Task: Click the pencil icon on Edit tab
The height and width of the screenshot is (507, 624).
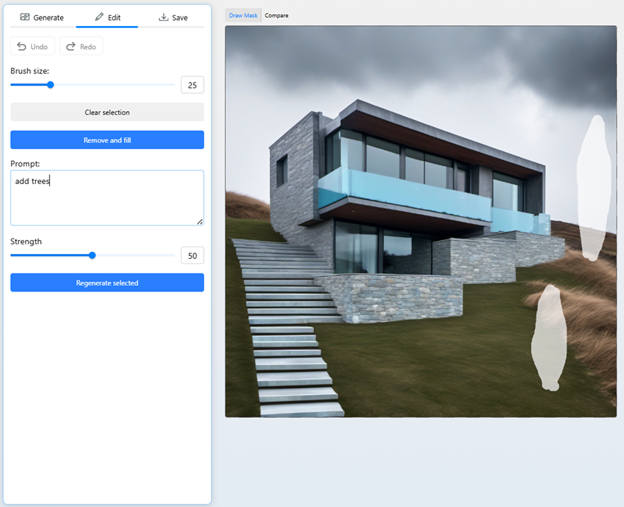Action: point(99,17)
